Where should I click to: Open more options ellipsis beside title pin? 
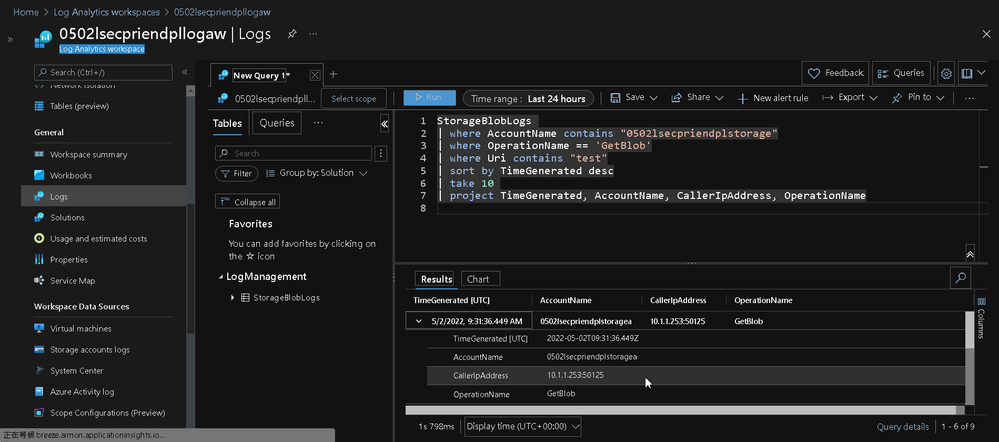[x=313, y=34]
